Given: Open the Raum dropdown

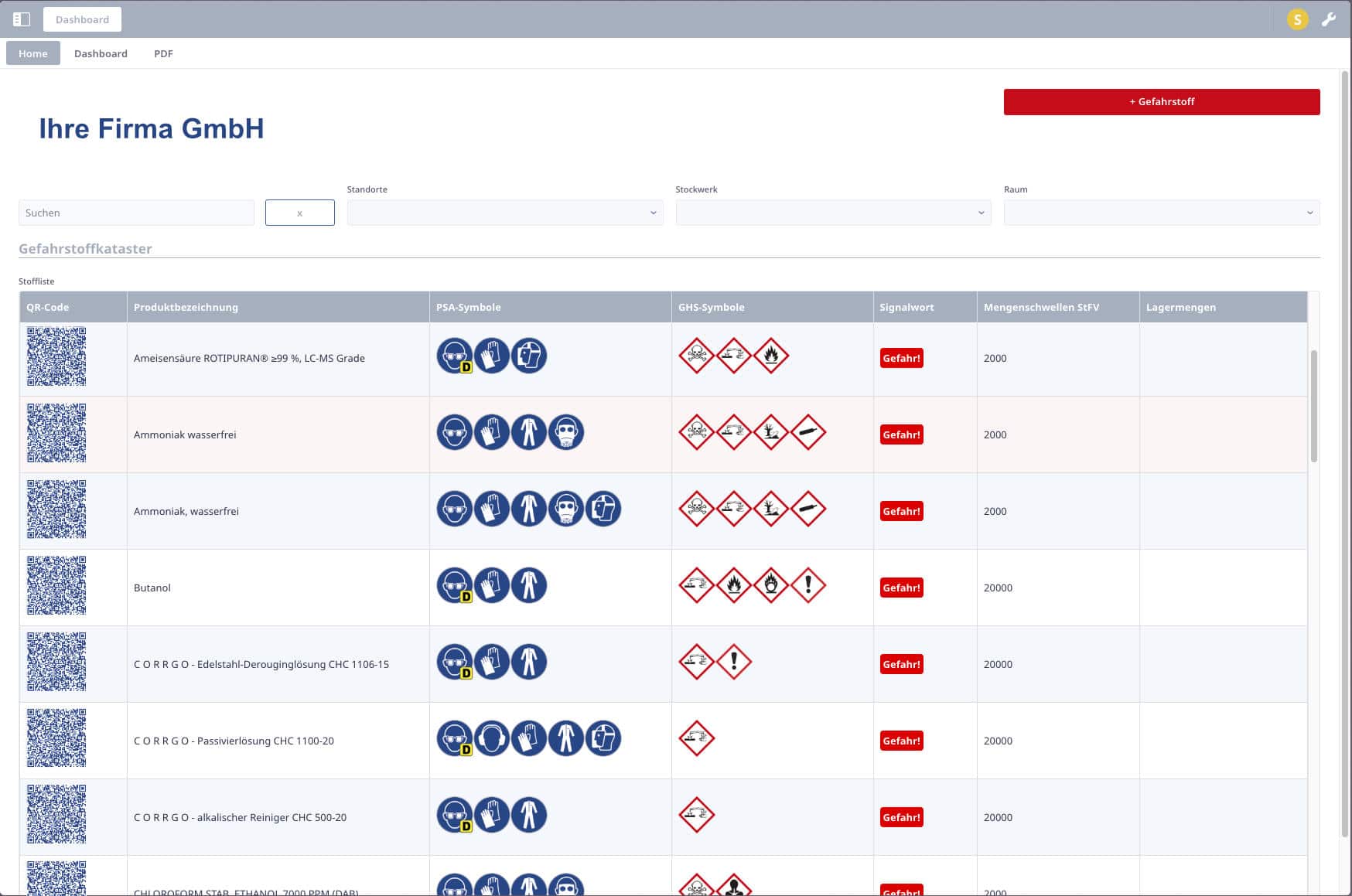Looking at the screenshot, I should (x=1161, y=213).
